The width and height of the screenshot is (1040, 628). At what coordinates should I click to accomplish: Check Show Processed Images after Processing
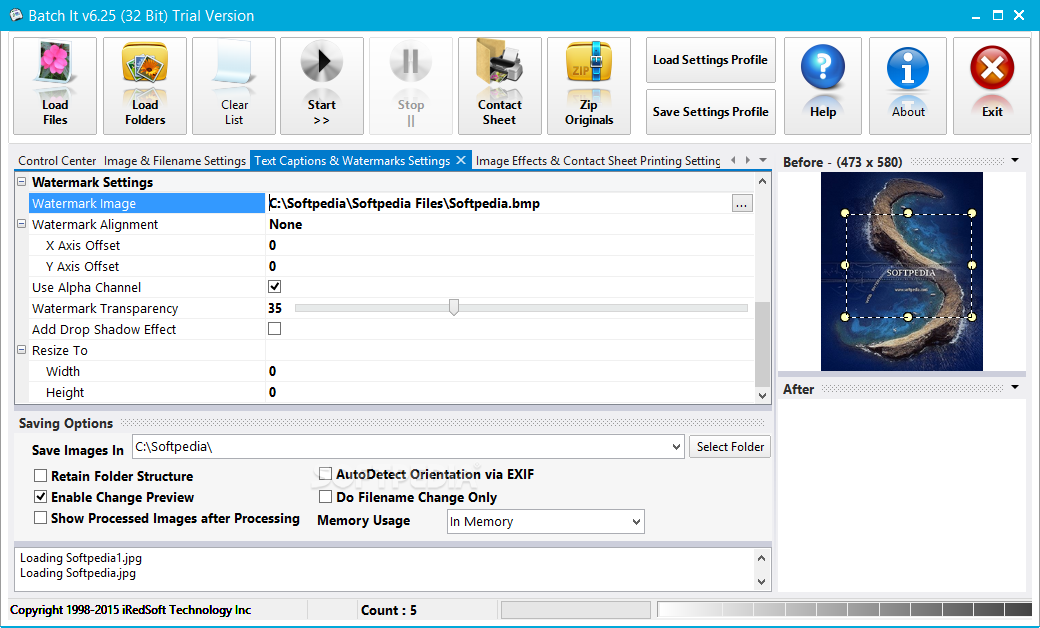[40, 517]
